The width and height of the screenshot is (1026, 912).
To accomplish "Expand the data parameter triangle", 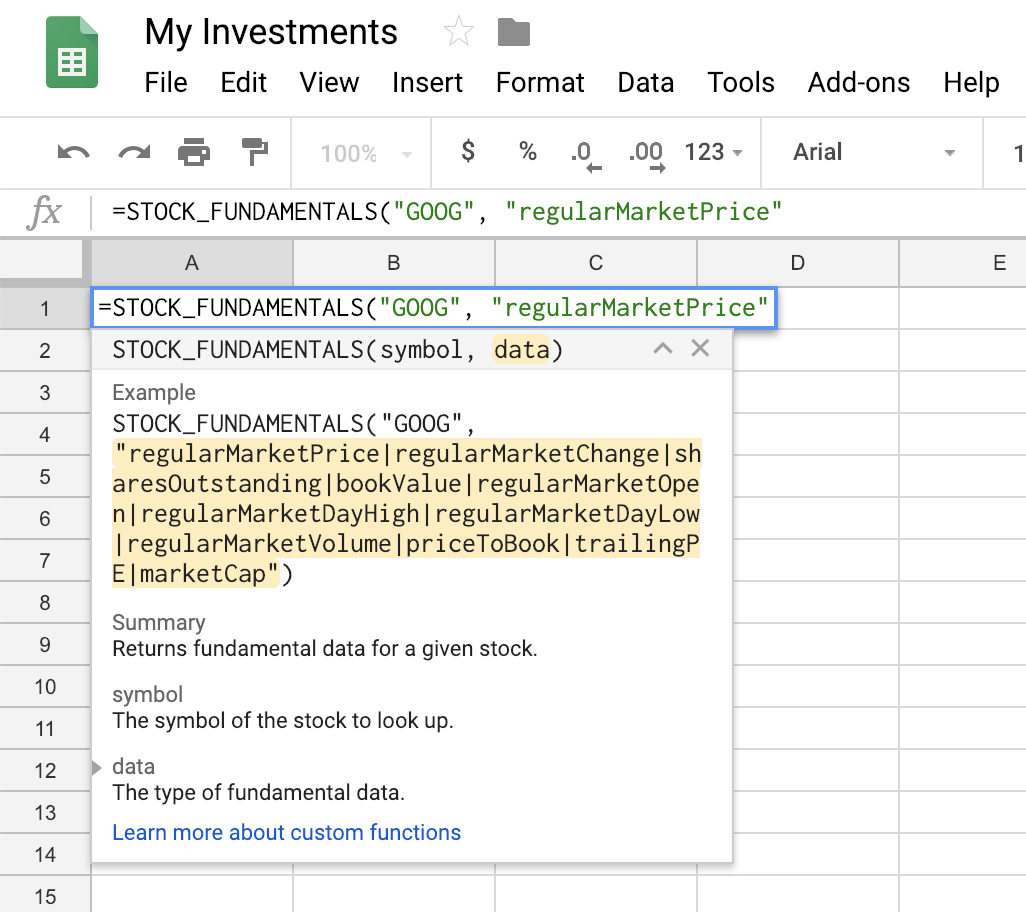I will click(x=96, y=767).
